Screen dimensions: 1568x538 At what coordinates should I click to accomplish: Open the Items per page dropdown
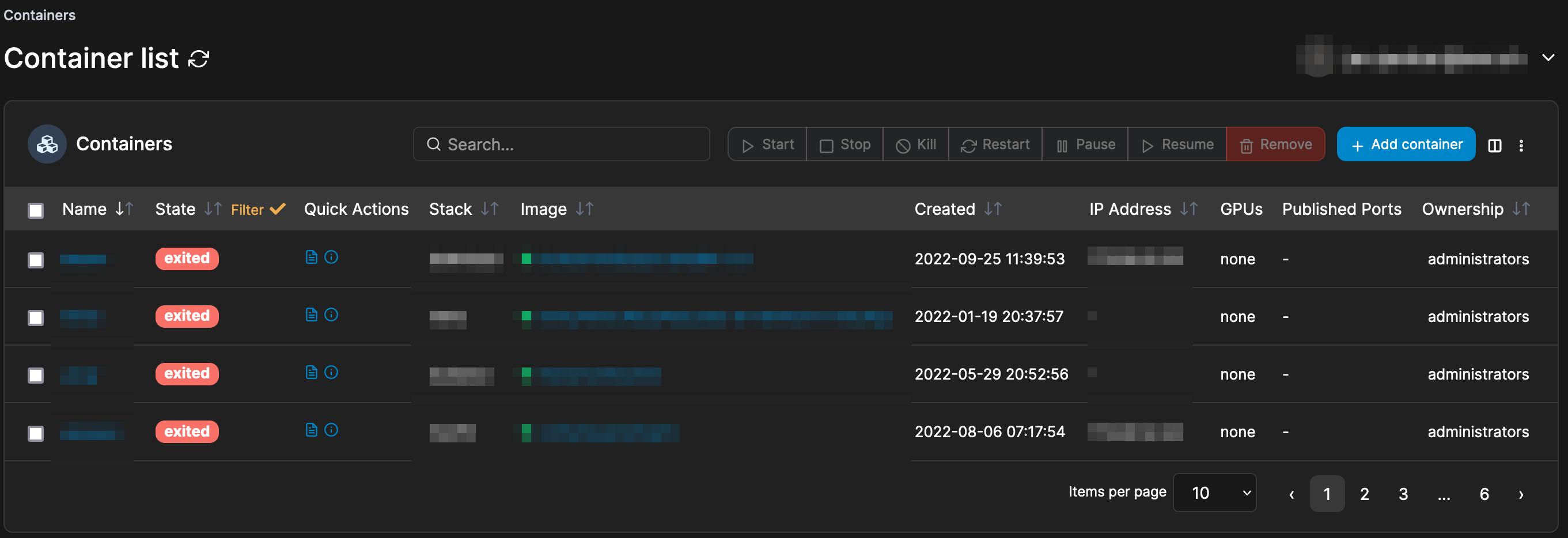click(x=1215, y=492)
